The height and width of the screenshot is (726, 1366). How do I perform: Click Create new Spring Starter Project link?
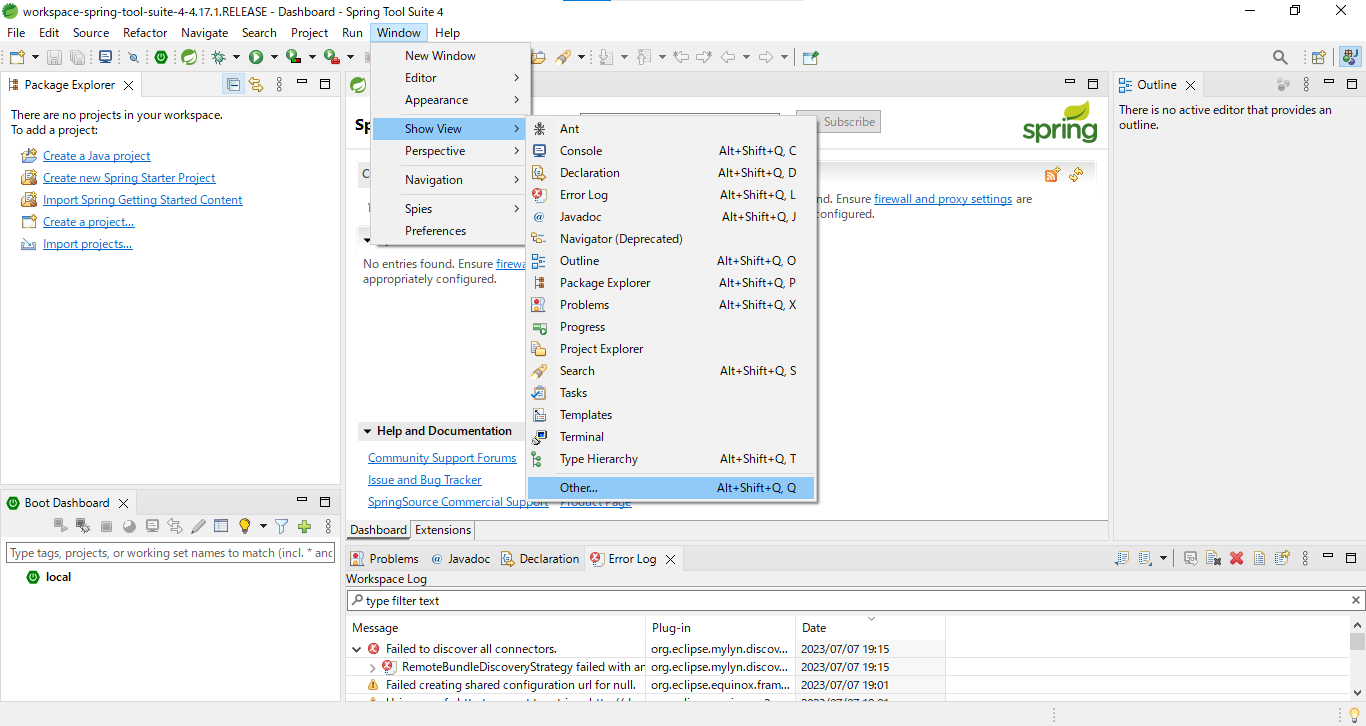click(x=129, y=178)
